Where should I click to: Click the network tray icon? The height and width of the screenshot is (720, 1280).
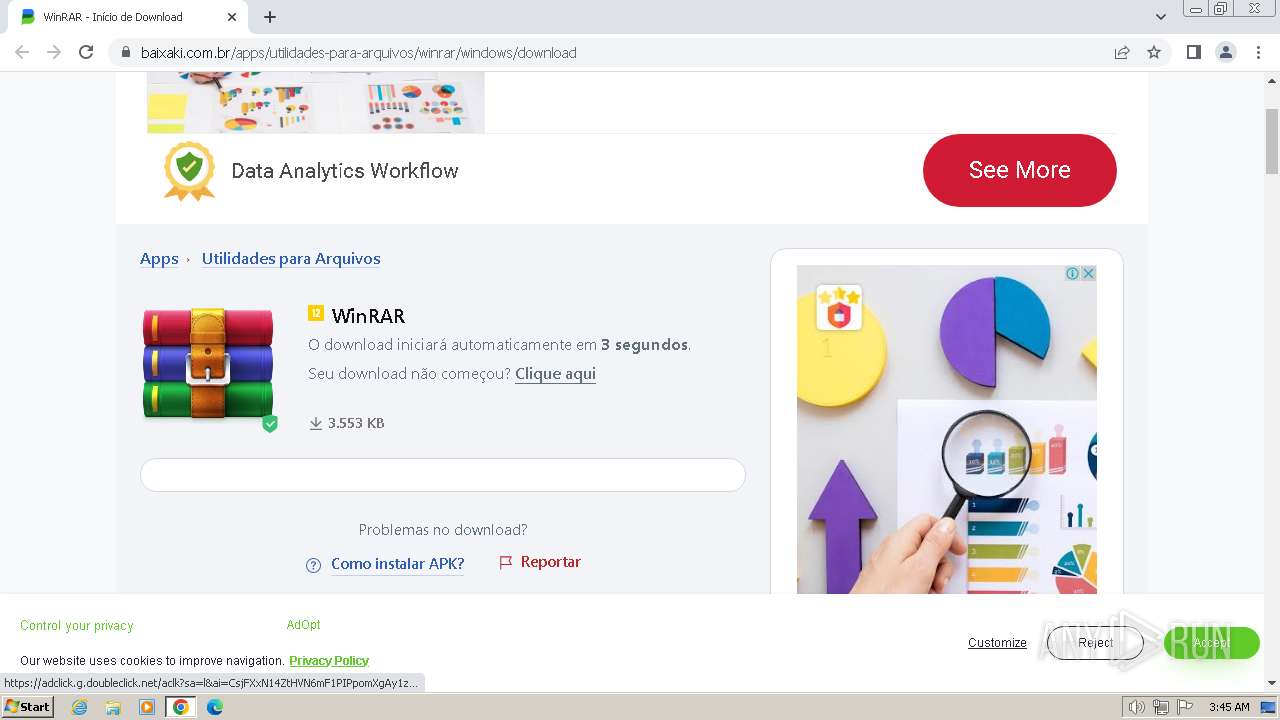coord(1160,707)
